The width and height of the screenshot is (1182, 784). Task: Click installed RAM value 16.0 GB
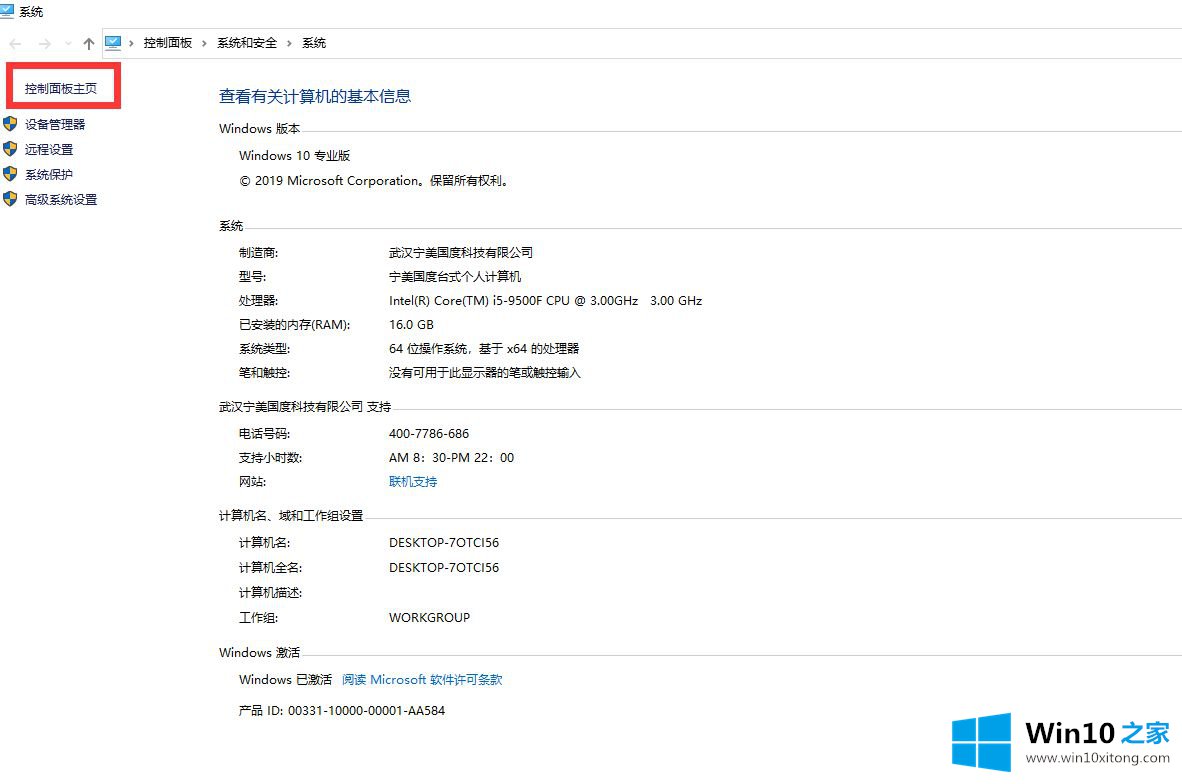point(412,325)
